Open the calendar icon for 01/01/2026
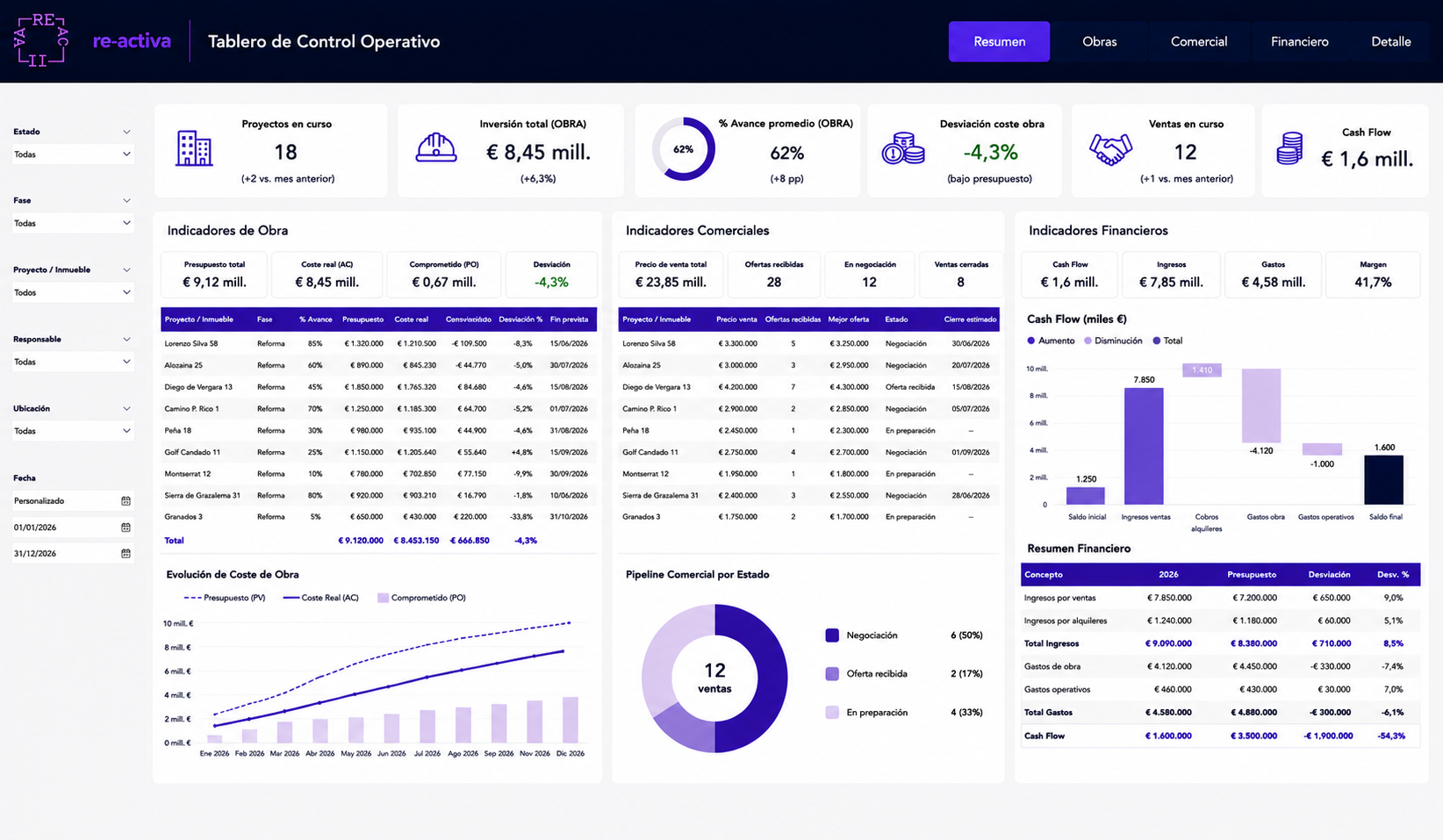This screenshot has height=840, width=1443. (x=126, y=528)
